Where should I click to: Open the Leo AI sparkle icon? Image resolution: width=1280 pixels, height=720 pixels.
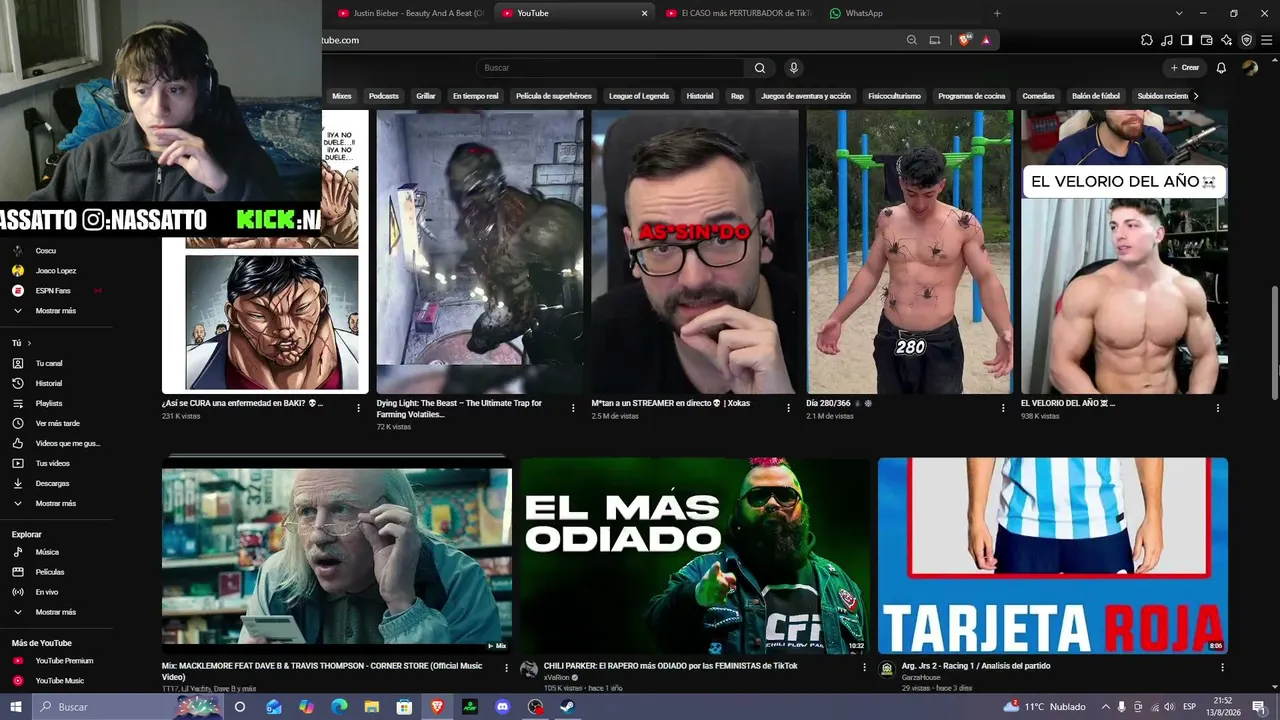point(1226,40)
